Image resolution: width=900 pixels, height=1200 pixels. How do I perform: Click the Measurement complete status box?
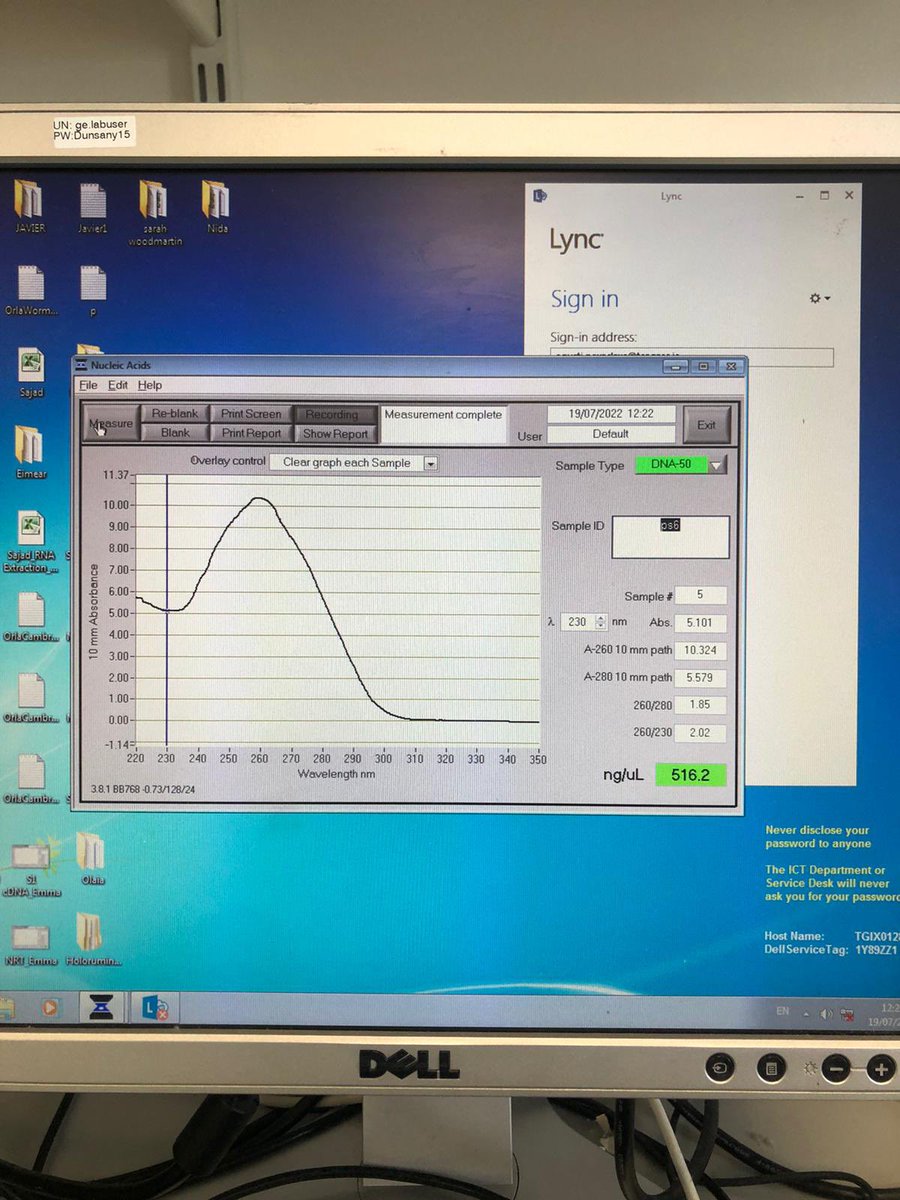(x=445, y=424)
